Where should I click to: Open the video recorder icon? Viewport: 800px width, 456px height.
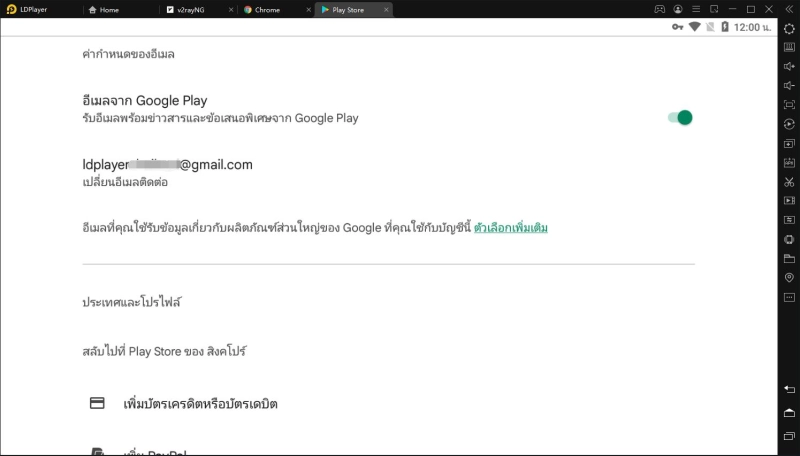pyautogui.click(x=789, y=200)
